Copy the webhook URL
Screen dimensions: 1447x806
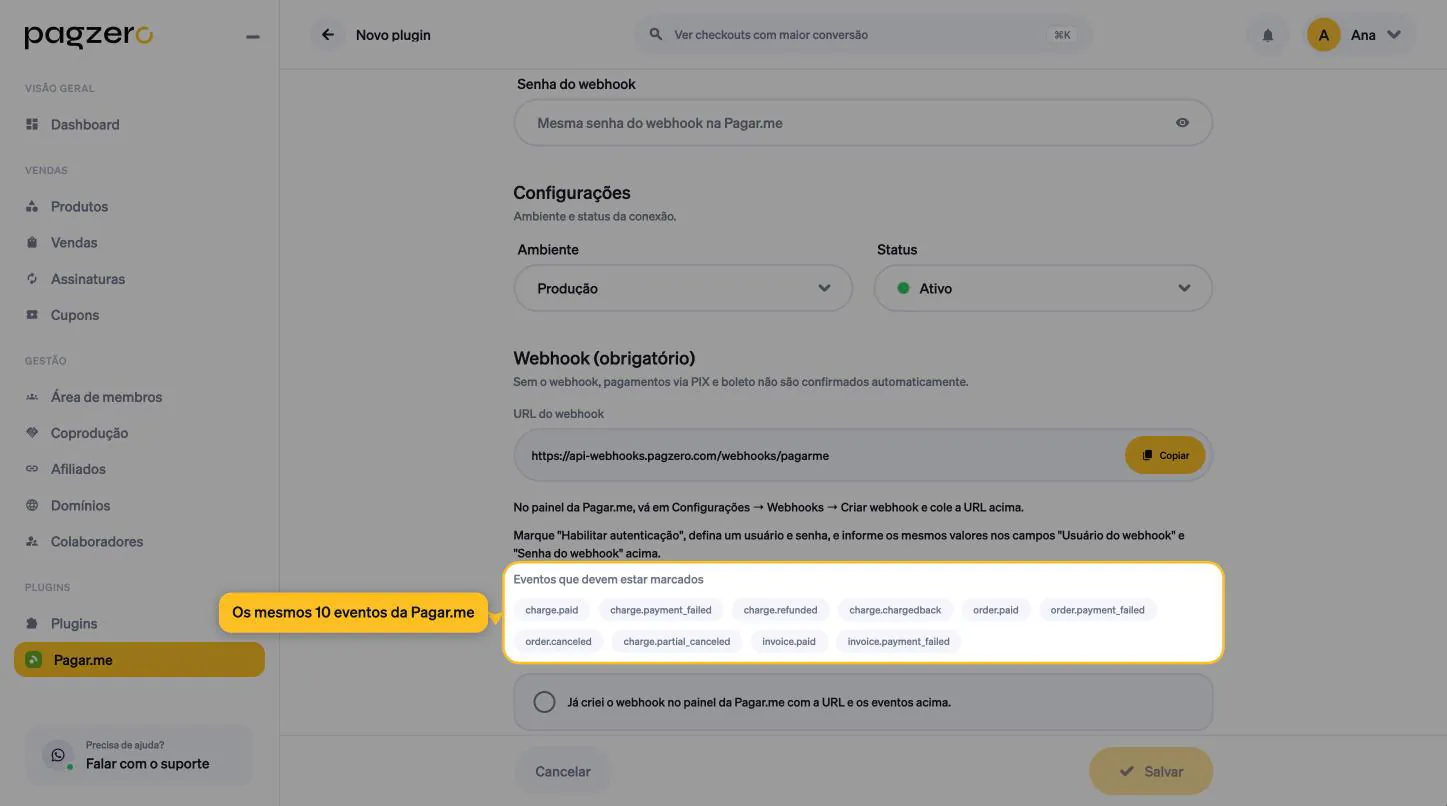pyautogui.click(x=1165, y=455)
